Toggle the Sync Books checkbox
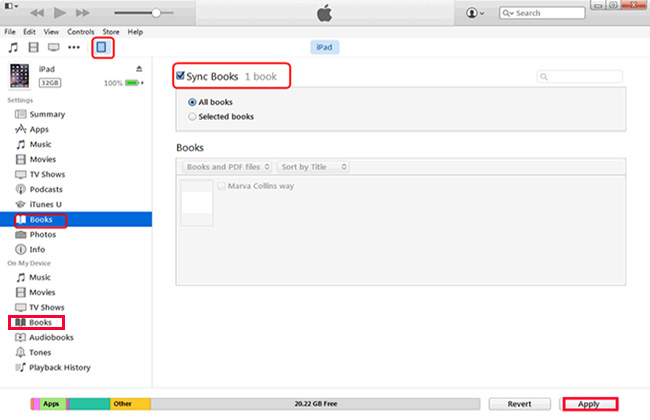Screen dimensions: 650x420 (180, 75)
